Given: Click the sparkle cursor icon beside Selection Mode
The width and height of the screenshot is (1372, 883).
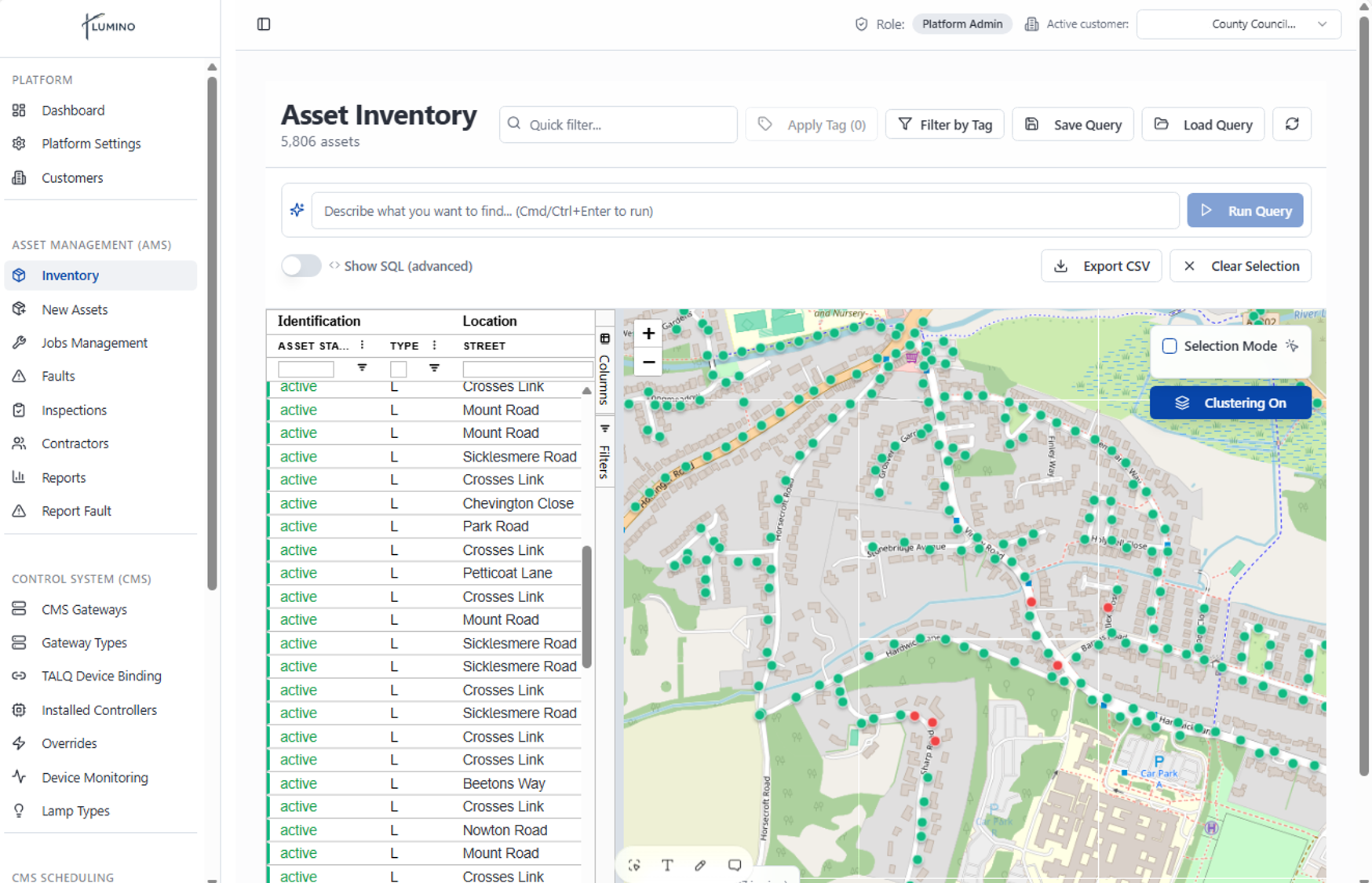Looking at the screenshot, I should 1293,346.
